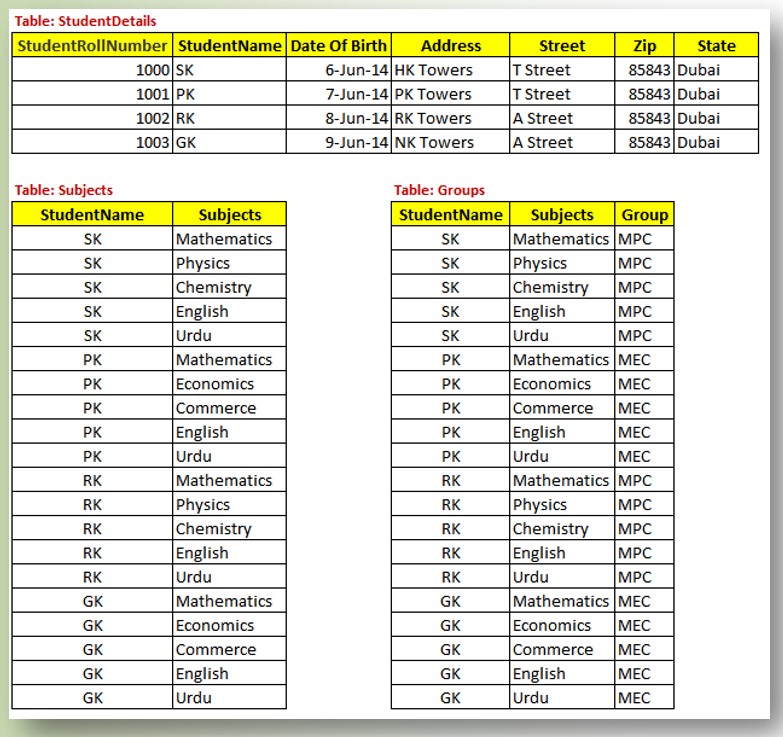Click the Address header in StudentDetails

pyautogui.click(x=450, y=45)
